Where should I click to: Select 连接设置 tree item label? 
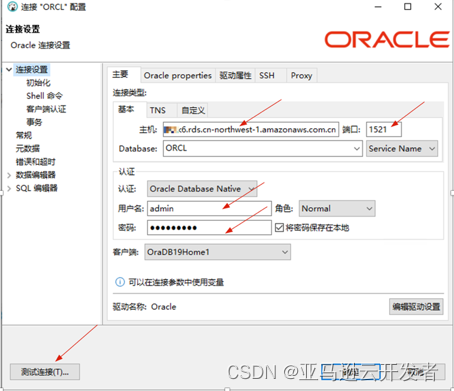point(32,69)
